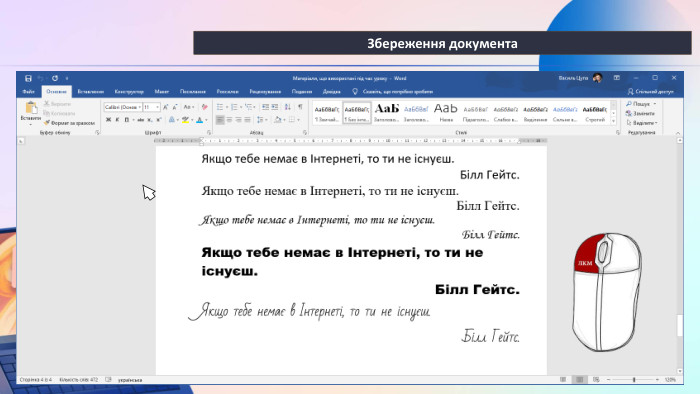Toggle underline П formatting
The width and height of the screenshot is (700, 394).
127,120
